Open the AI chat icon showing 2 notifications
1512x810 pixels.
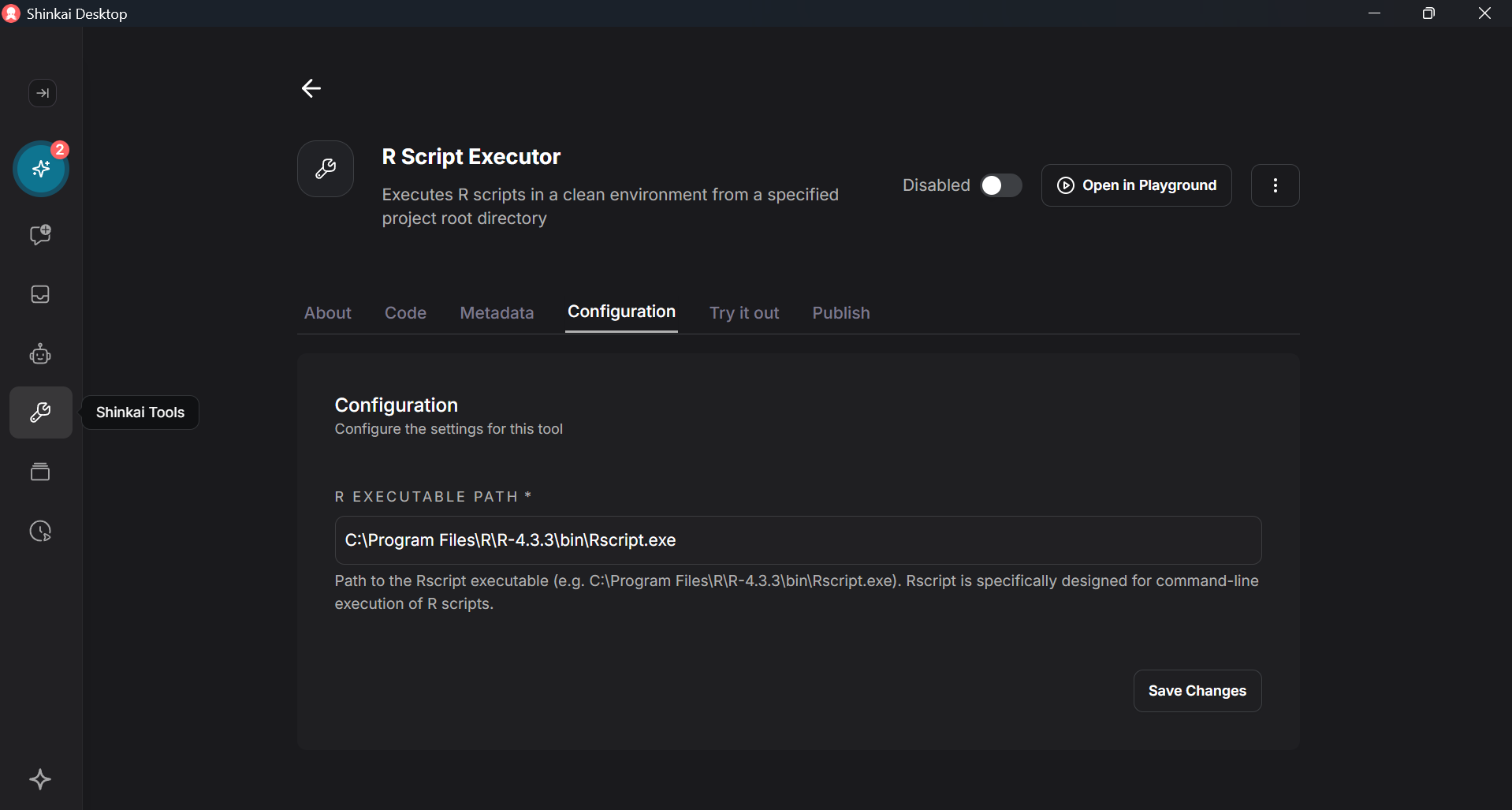point(40,169)
